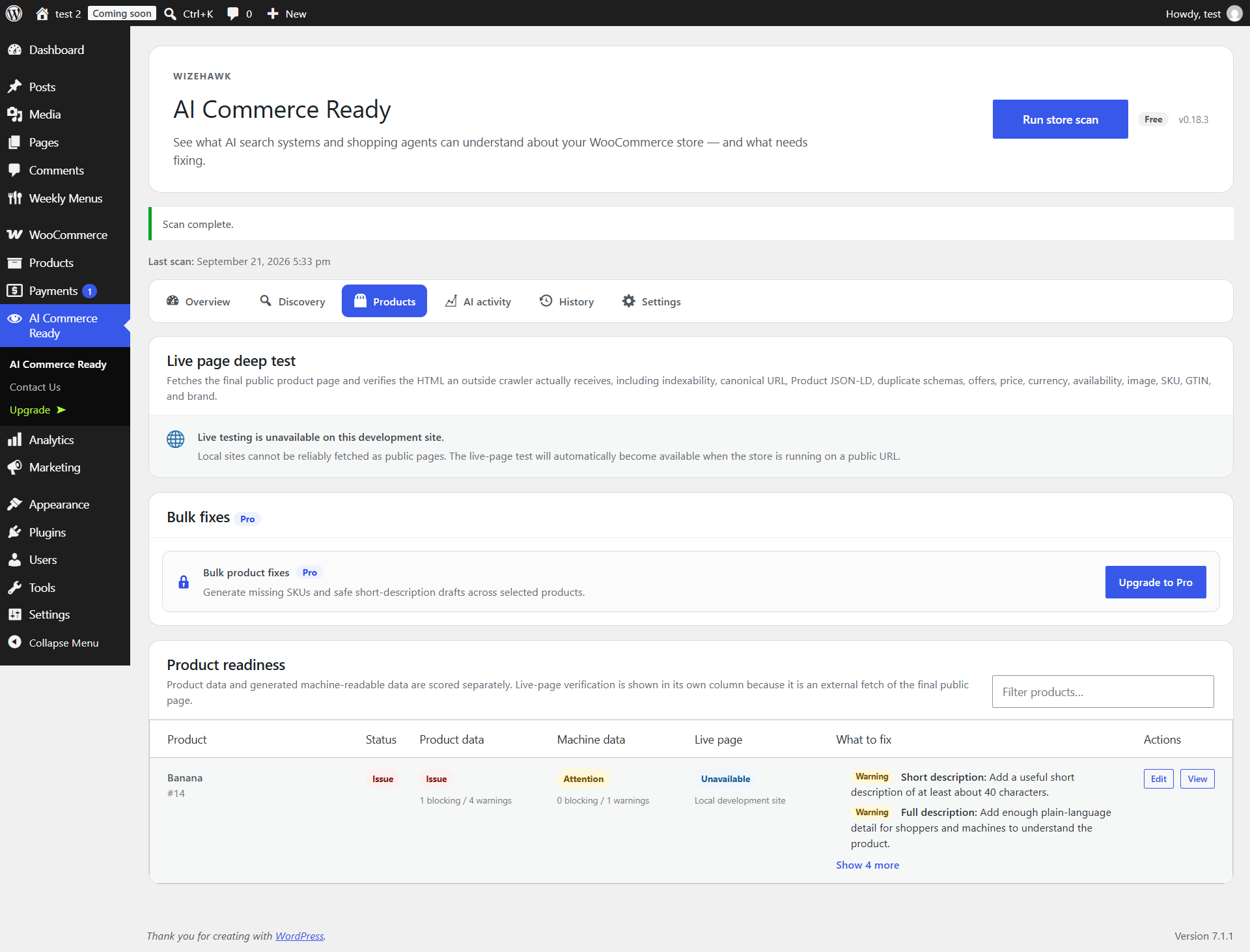Open the plugin Settings tab
Screen dimensions: 1250x952
pos(652,301)
